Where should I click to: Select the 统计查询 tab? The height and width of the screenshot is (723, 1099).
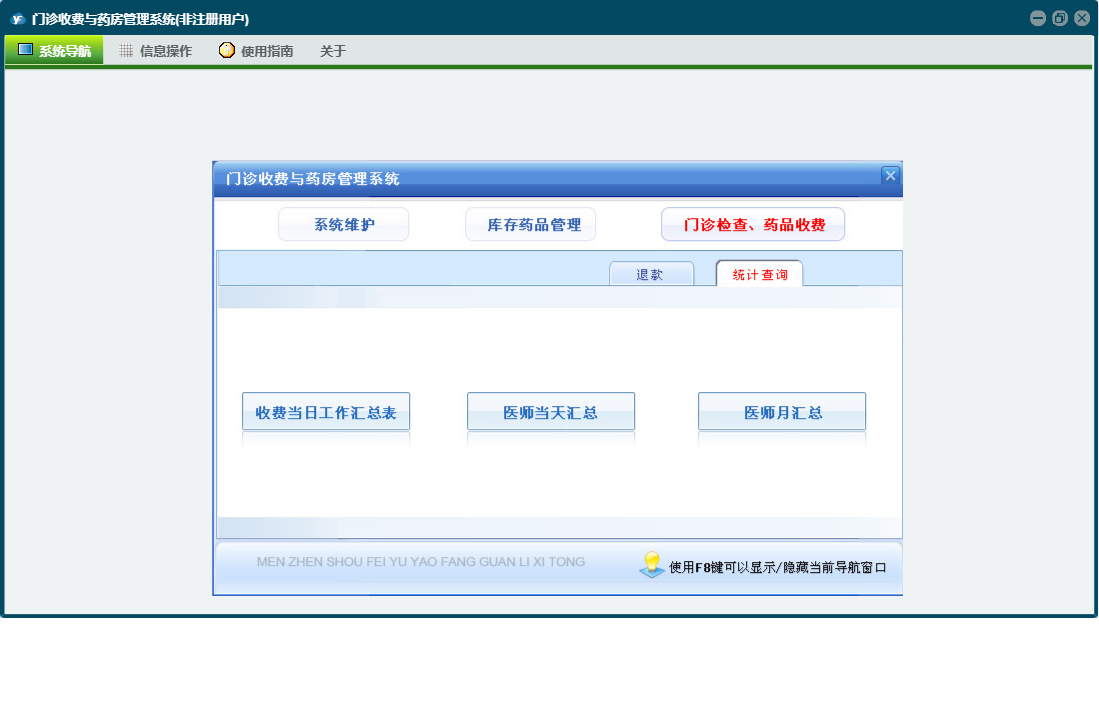tap(759, 274)
